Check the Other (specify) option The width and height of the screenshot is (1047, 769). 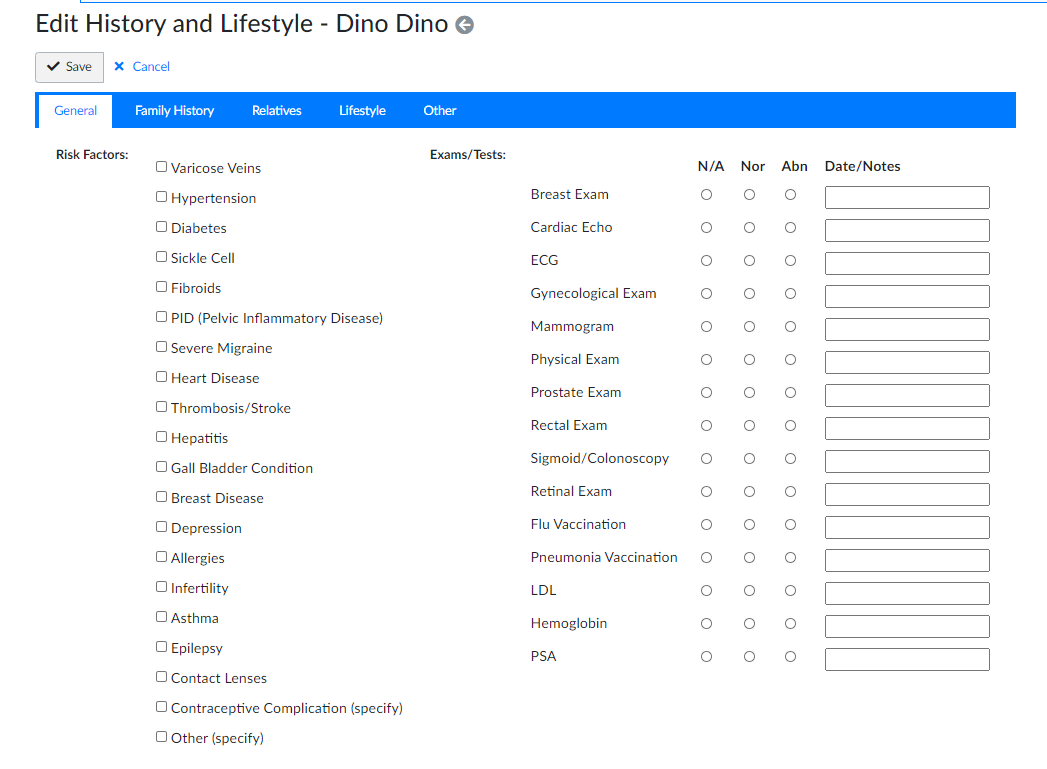[x=161, y=736]
